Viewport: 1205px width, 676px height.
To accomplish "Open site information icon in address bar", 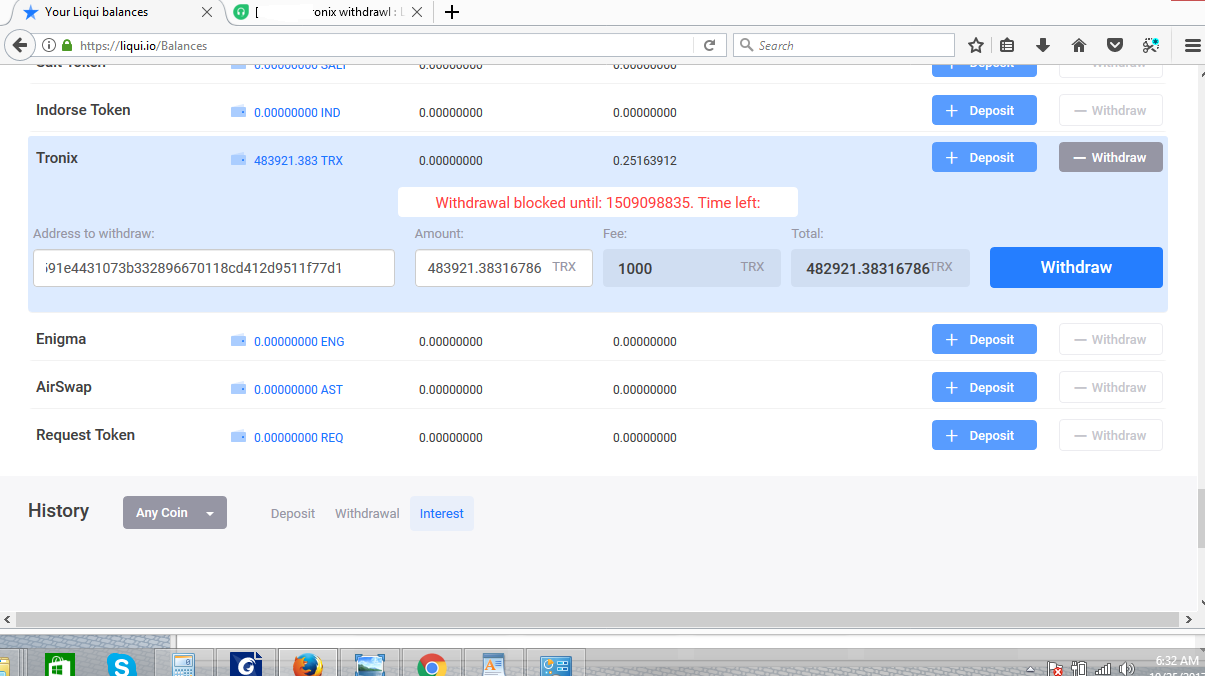I will click(x=49, y=46).
